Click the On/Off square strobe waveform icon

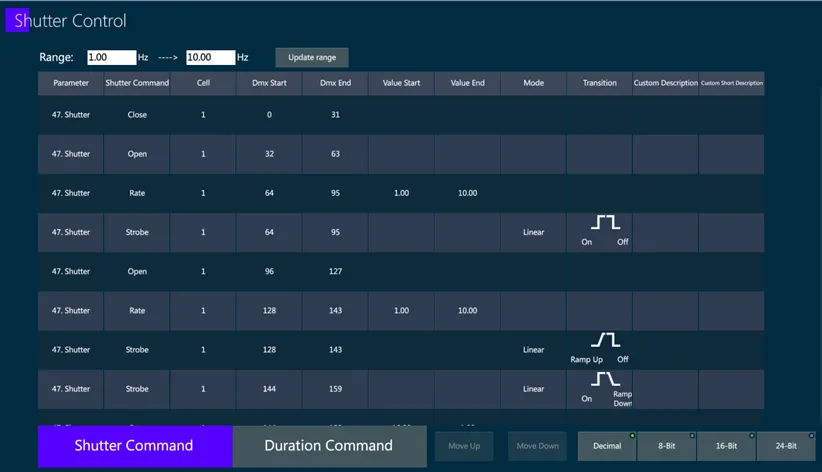coord(605,222)
